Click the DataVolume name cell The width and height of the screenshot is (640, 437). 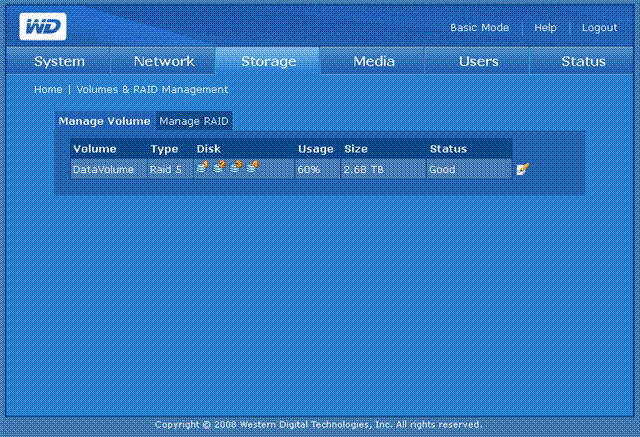(x=109, y=169)
